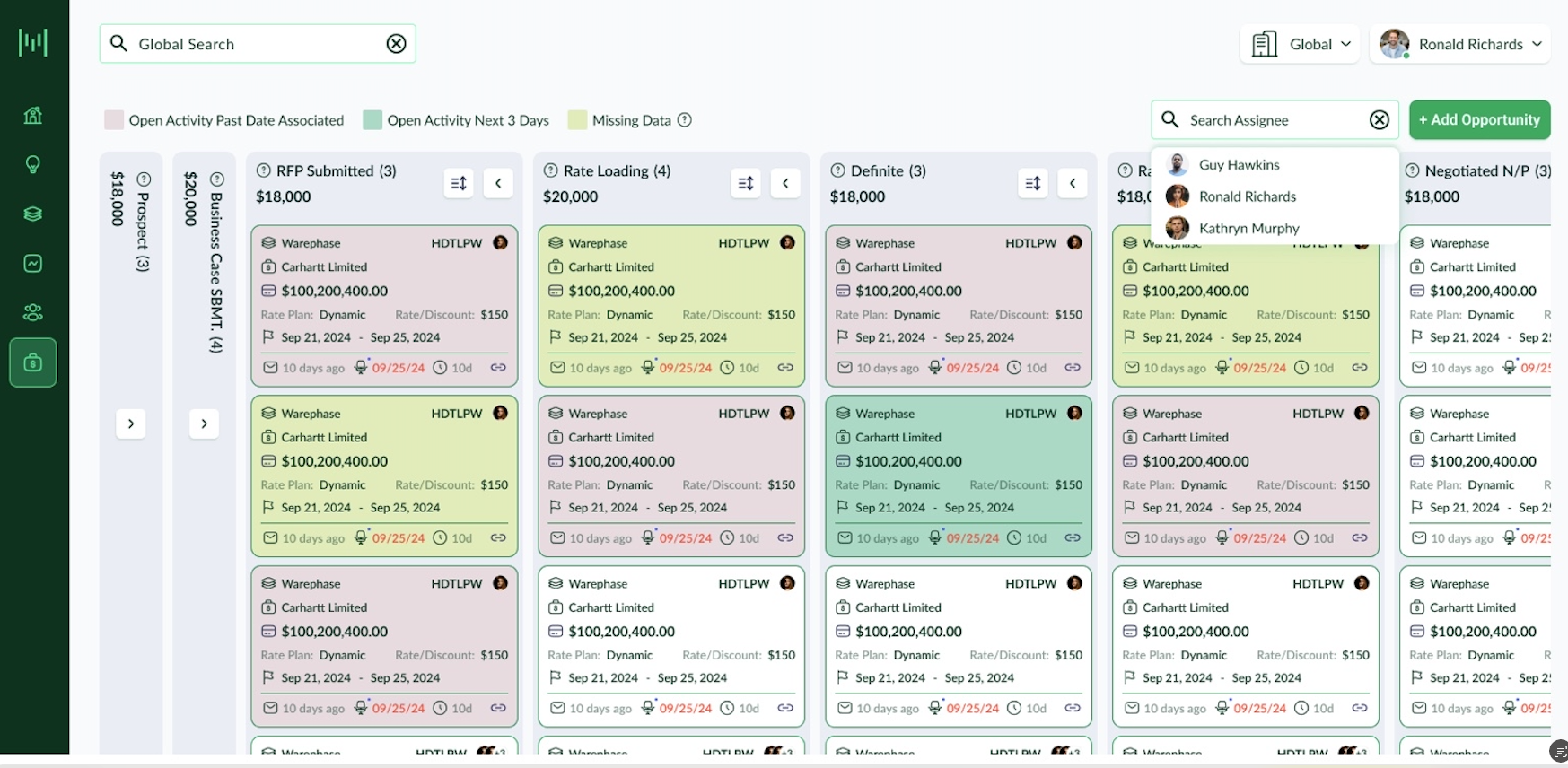The height and width of the screenshot is (768, 1568).
Task: Choose Kathryn Murphy from assignee list
Action: point(1275,228)
